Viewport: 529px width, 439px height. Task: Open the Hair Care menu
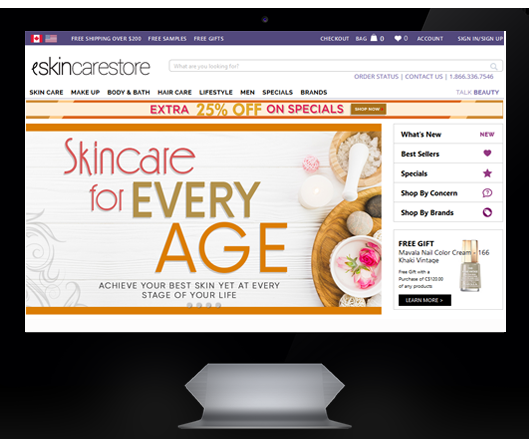174,92
